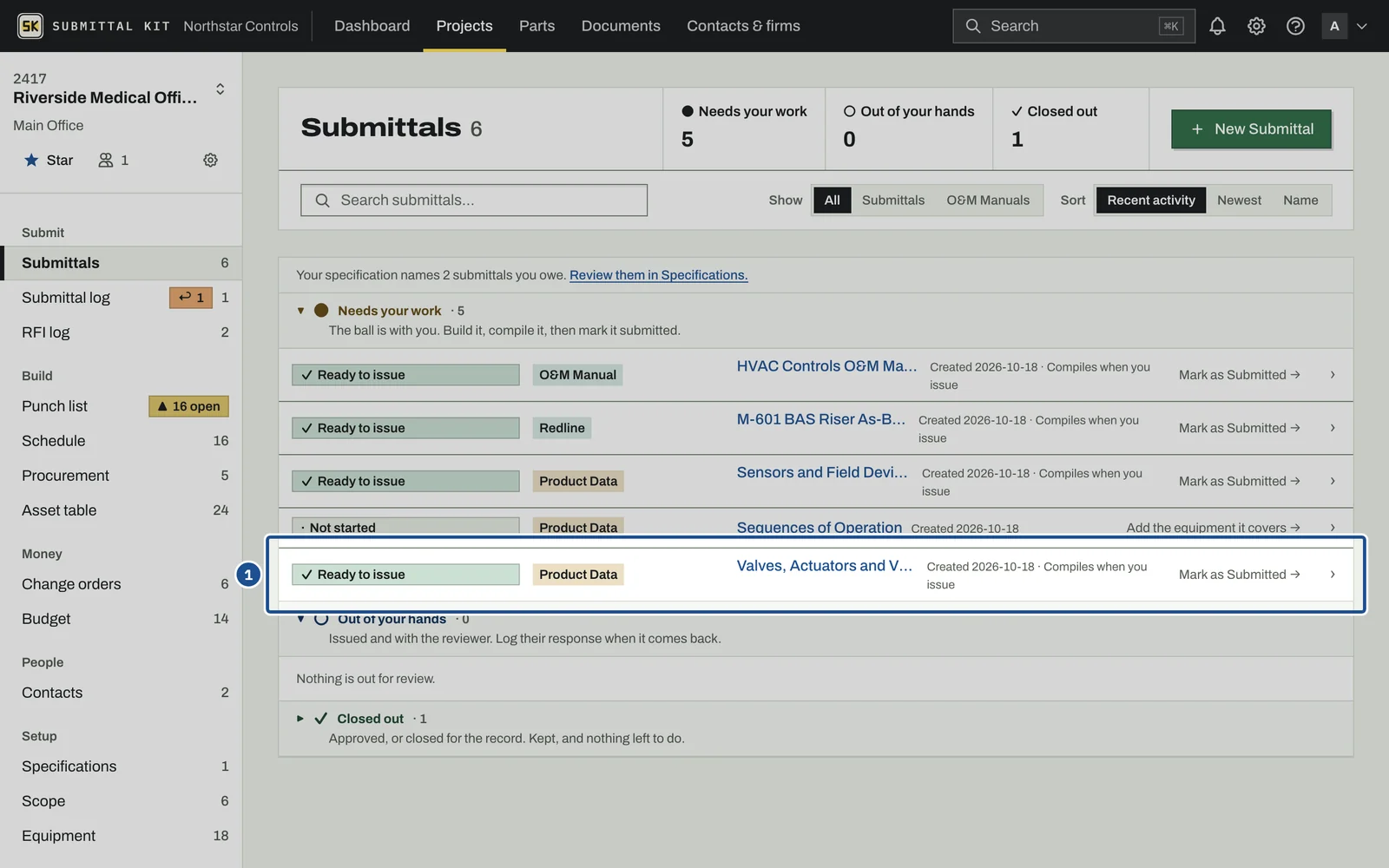The width and height of the screenshot is (1389, 868).
Task: Open the Parts tab
Action: (537, 26)
